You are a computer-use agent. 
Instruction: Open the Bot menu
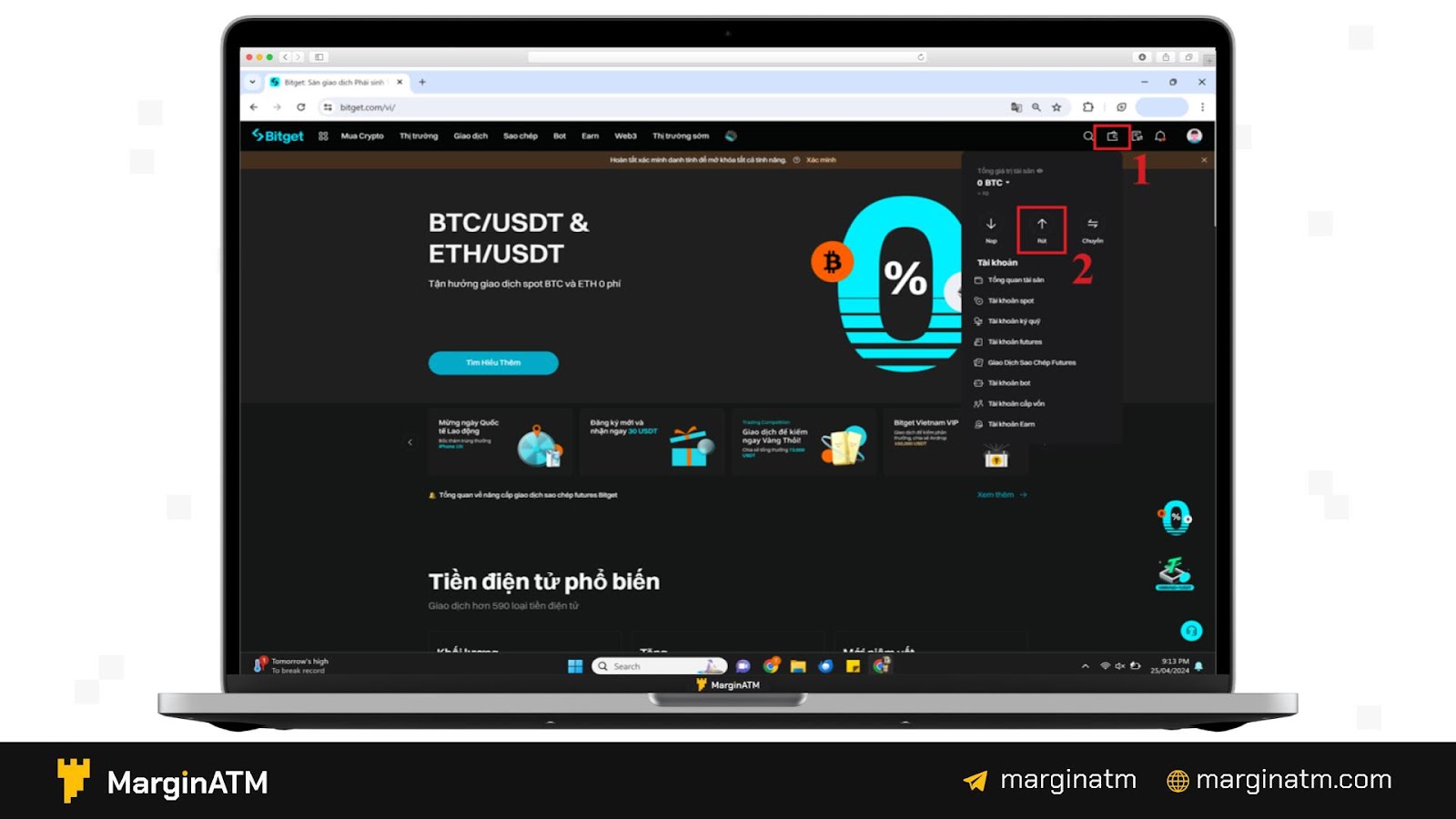click(560, 136)
